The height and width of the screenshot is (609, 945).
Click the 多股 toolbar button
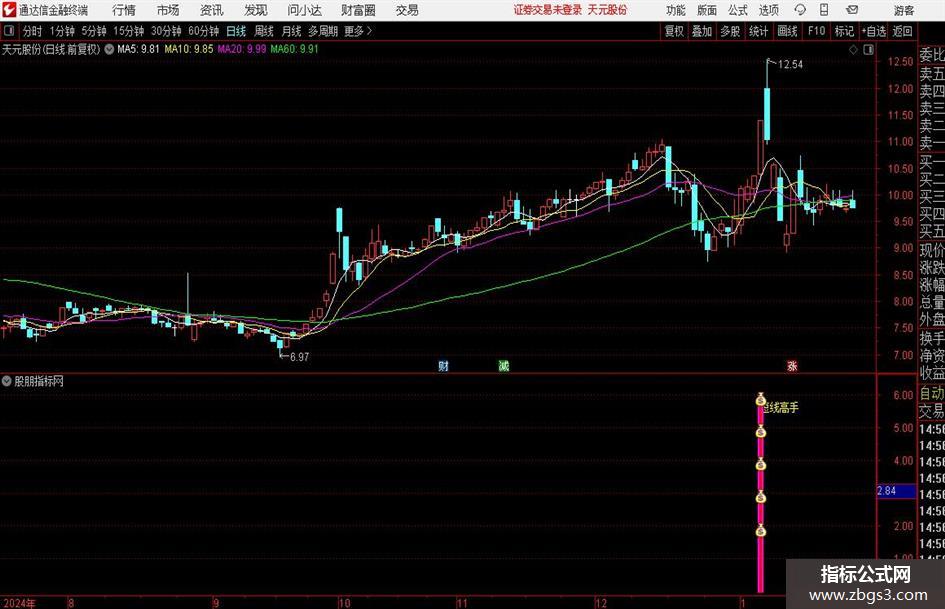point(730,31)
